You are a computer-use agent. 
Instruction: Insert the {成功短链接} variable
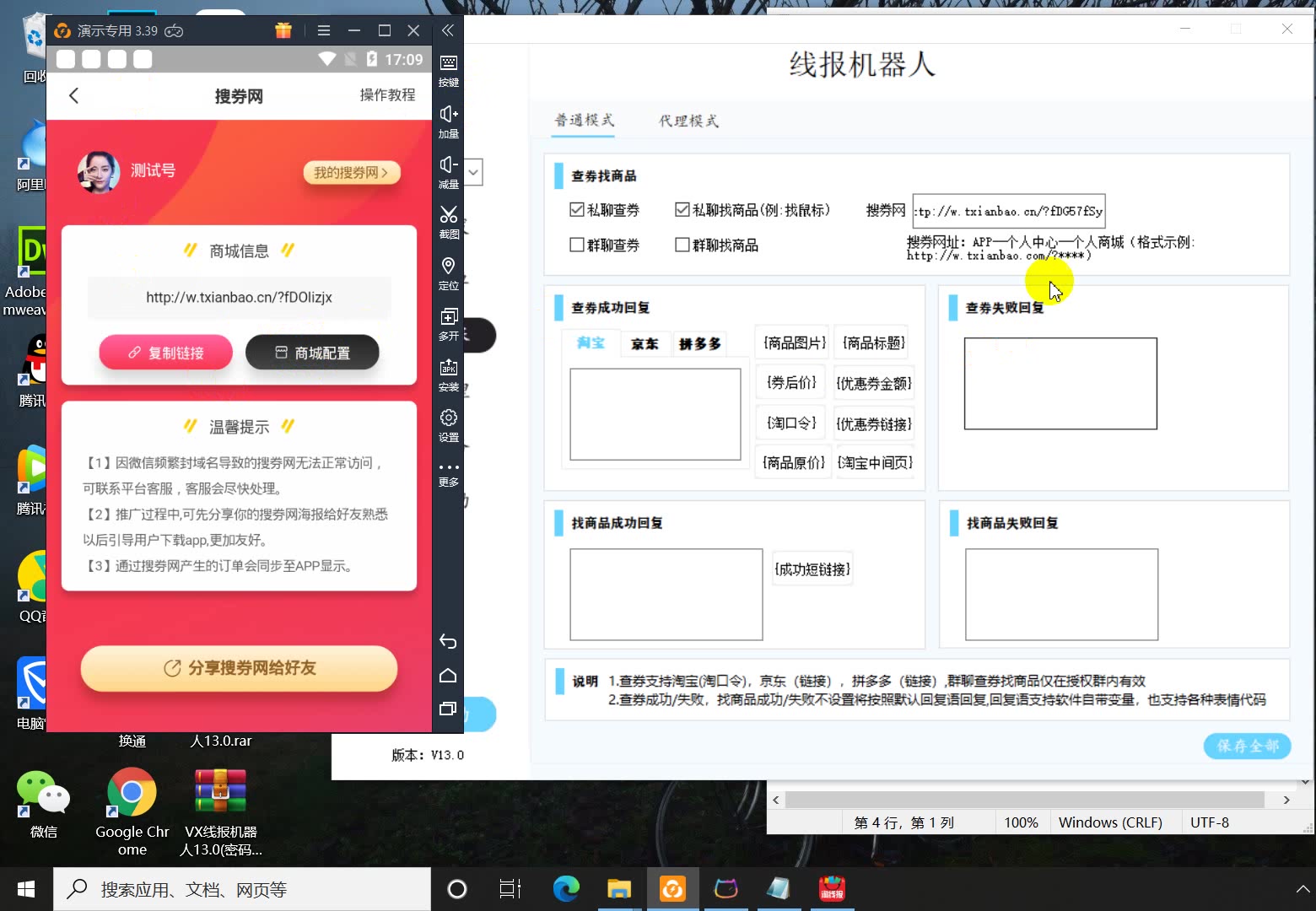tap(812, 569)
